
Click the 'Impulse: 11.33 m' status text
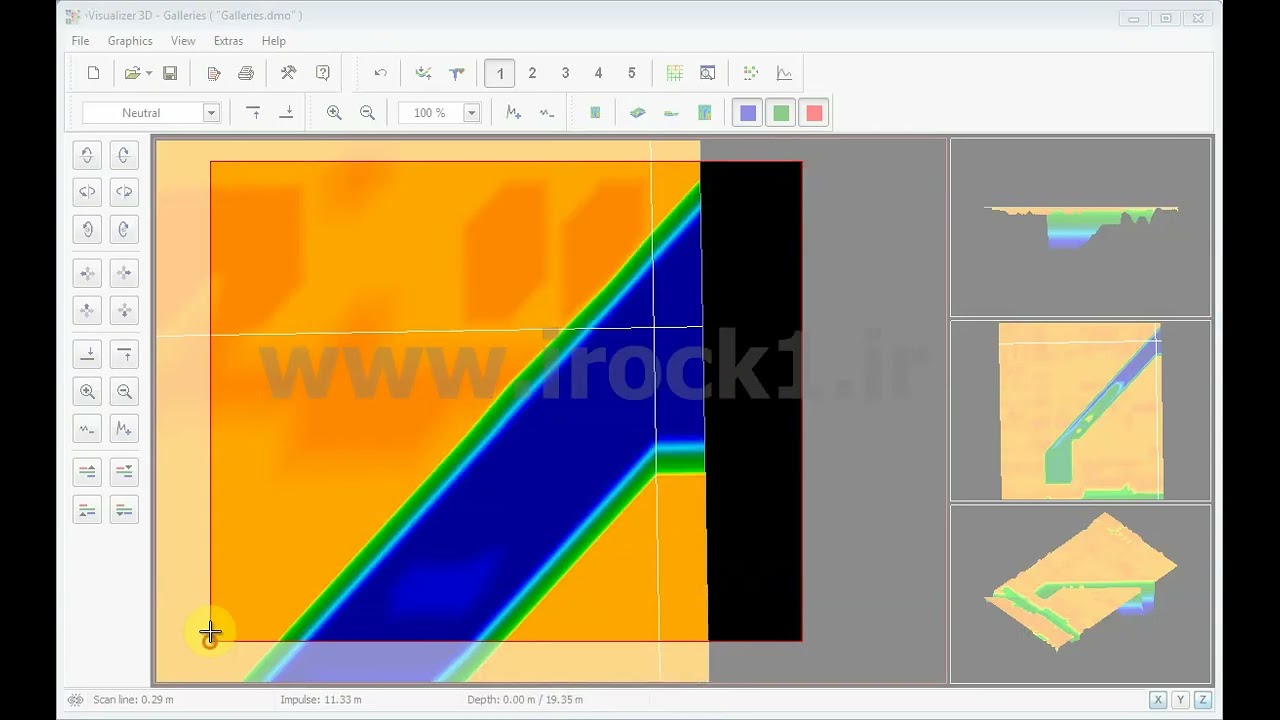tap(321, 700)
